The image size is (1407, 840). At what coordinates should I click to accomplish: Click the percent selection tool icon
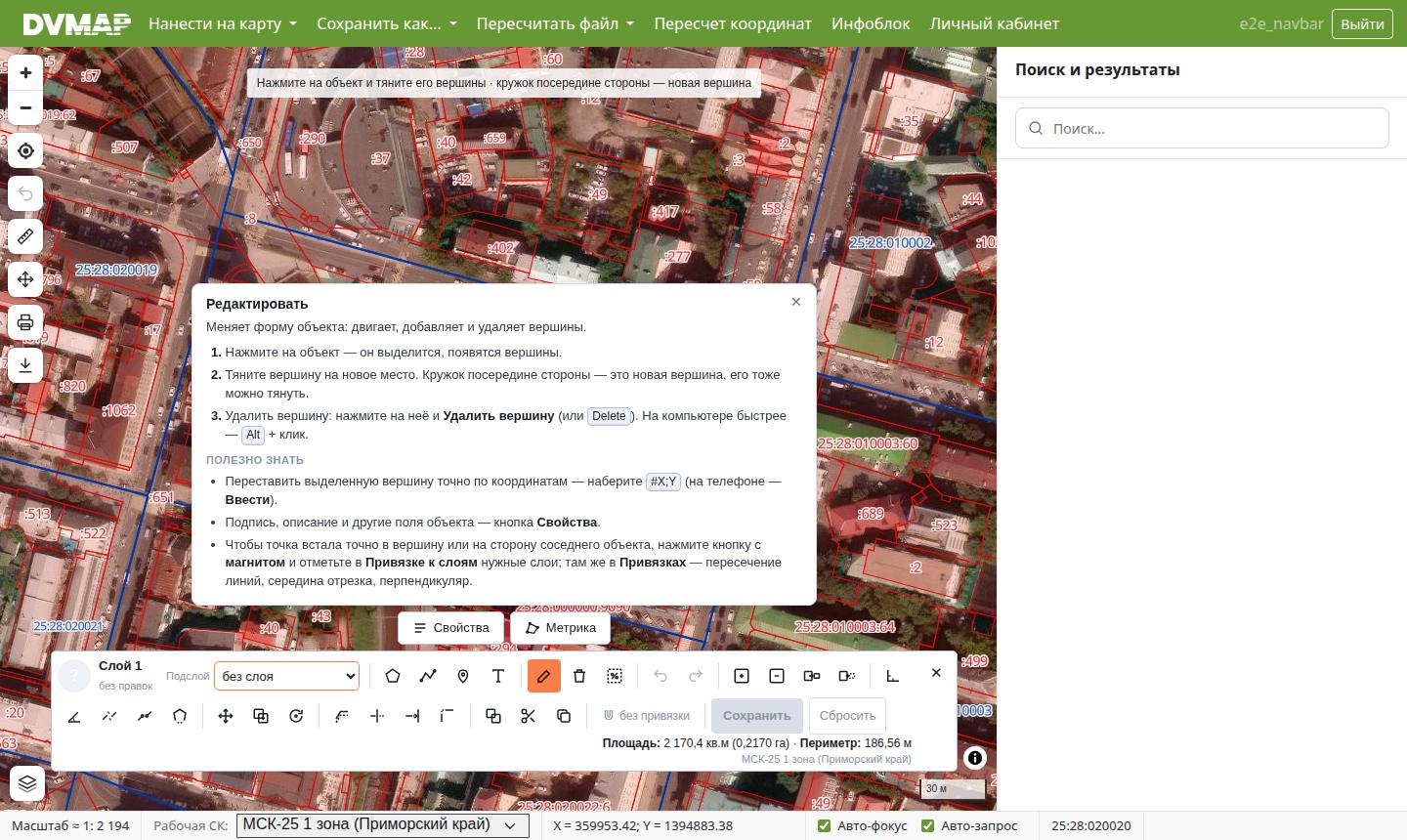615,676
